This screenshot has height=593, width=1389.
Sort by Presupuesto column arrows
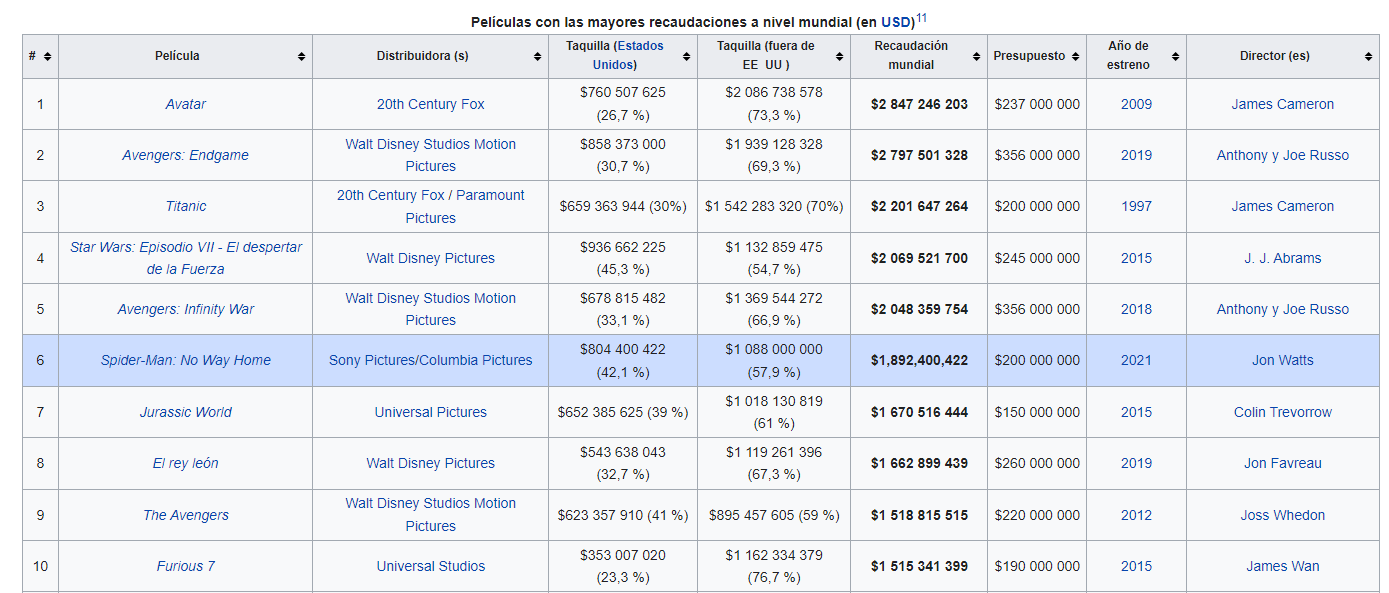(1075, 56)
